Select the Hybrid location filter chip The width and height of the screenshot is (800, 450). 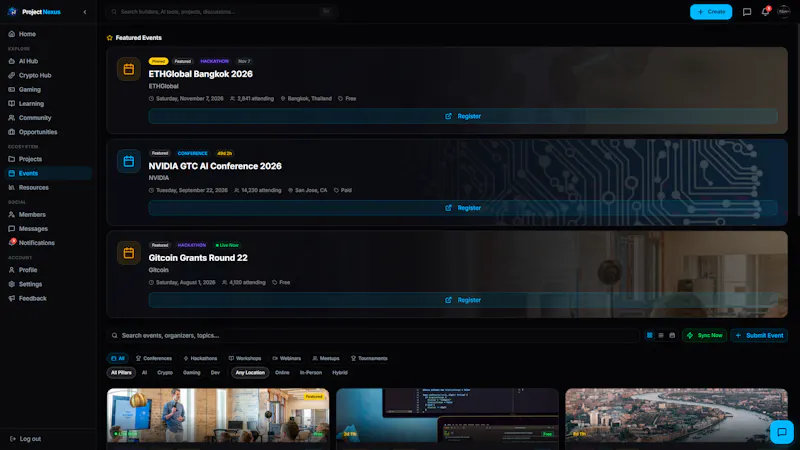340,373
